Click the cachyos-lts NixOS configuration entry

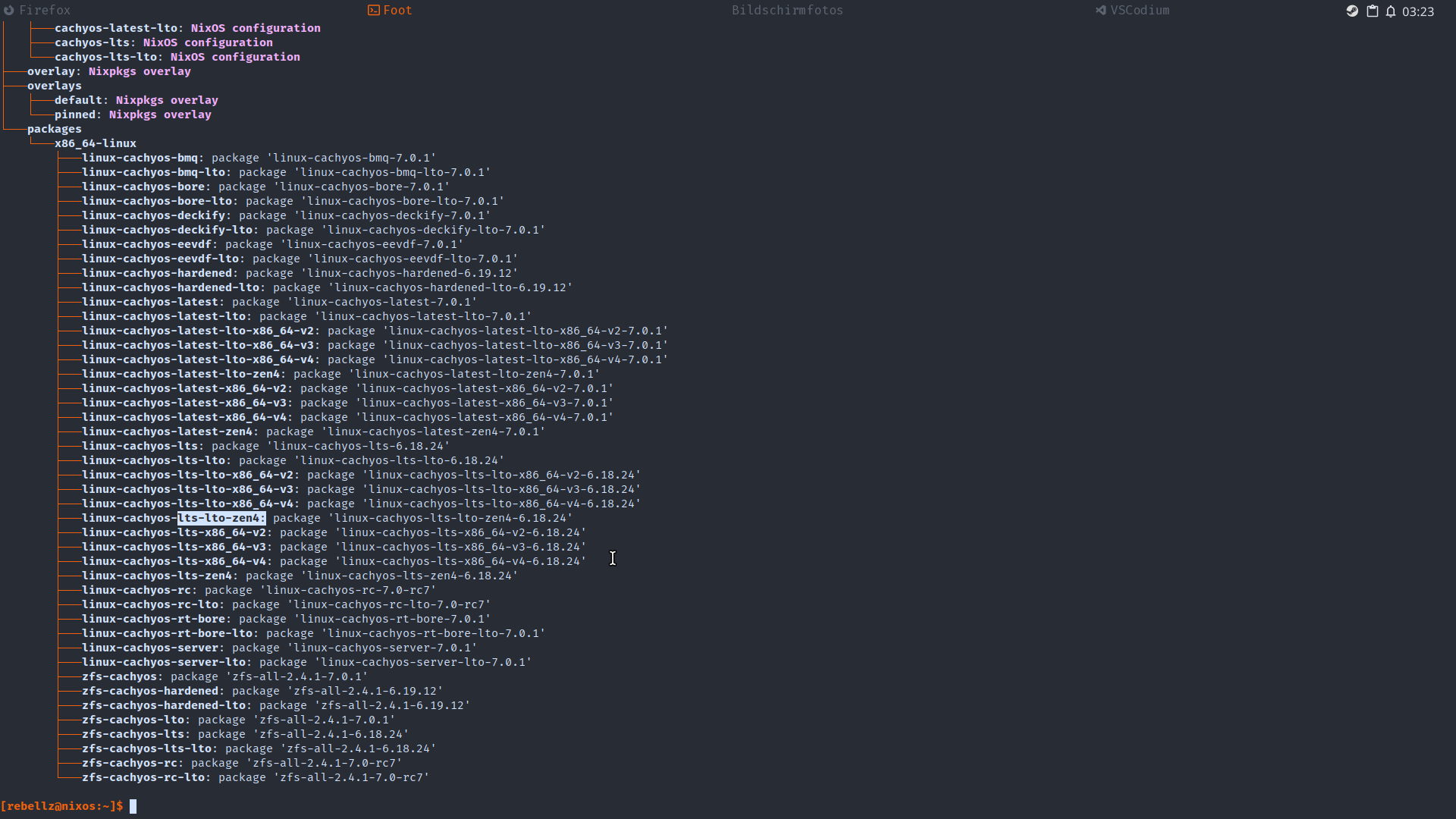pos(163,42)
